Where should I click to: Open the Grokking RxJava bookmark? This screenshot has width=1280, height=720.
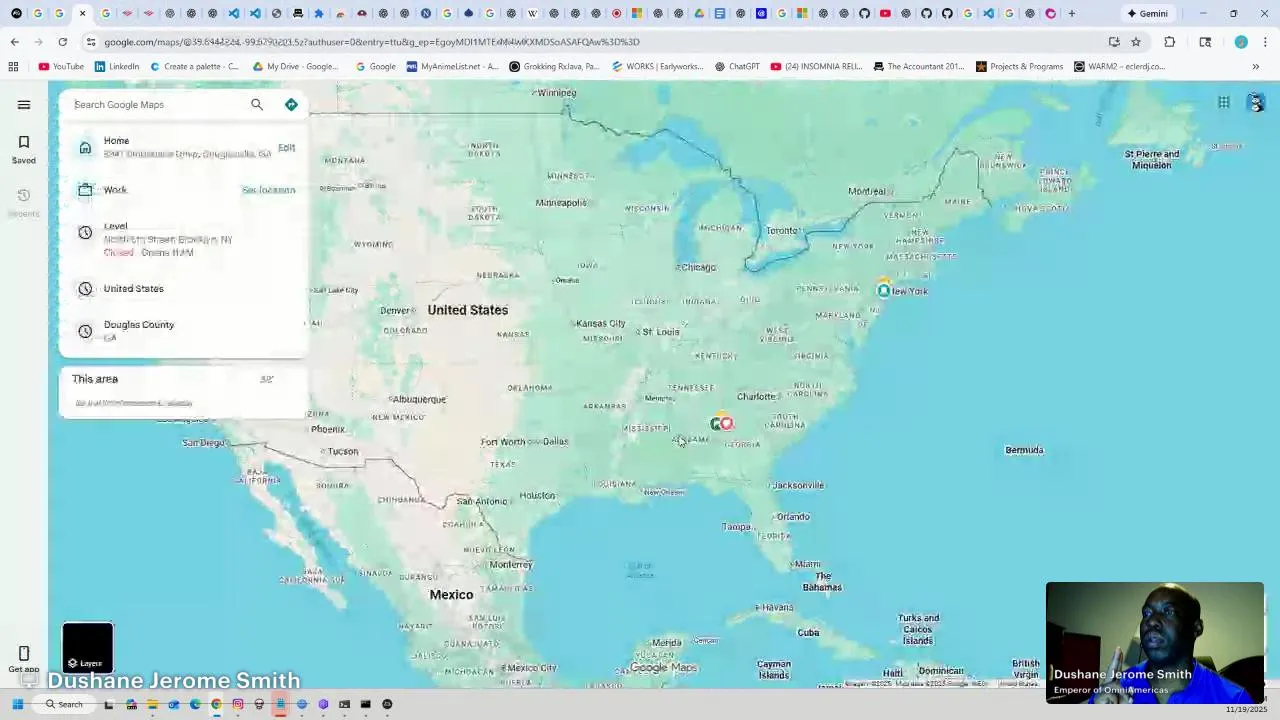tap(554, 67)
